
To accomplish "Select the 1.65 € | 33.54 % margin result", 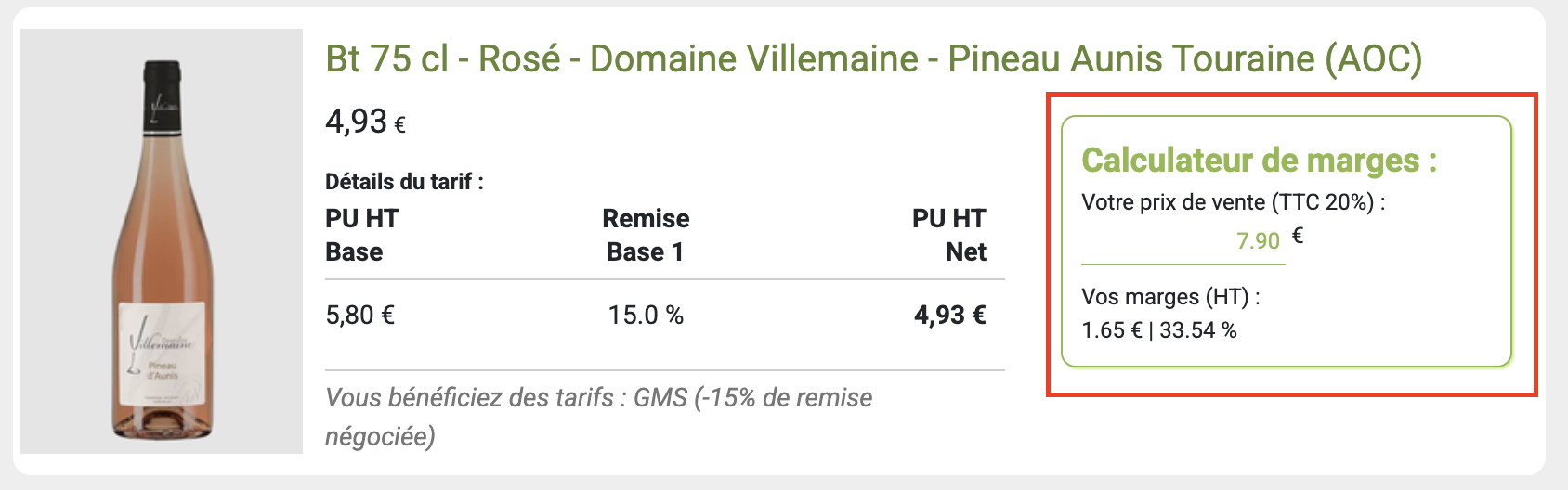I will pos(1159,330).
